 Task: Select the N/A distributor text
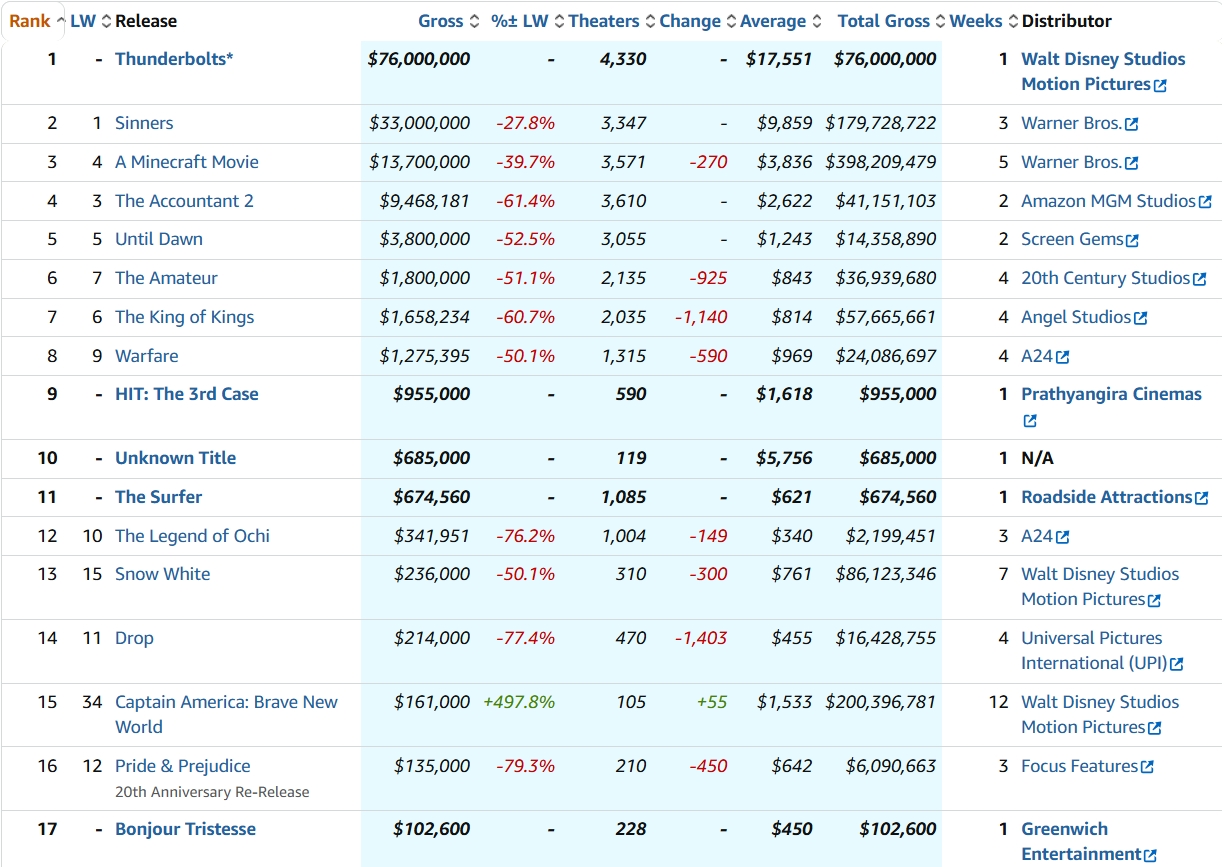click(x=1038, y=458)
